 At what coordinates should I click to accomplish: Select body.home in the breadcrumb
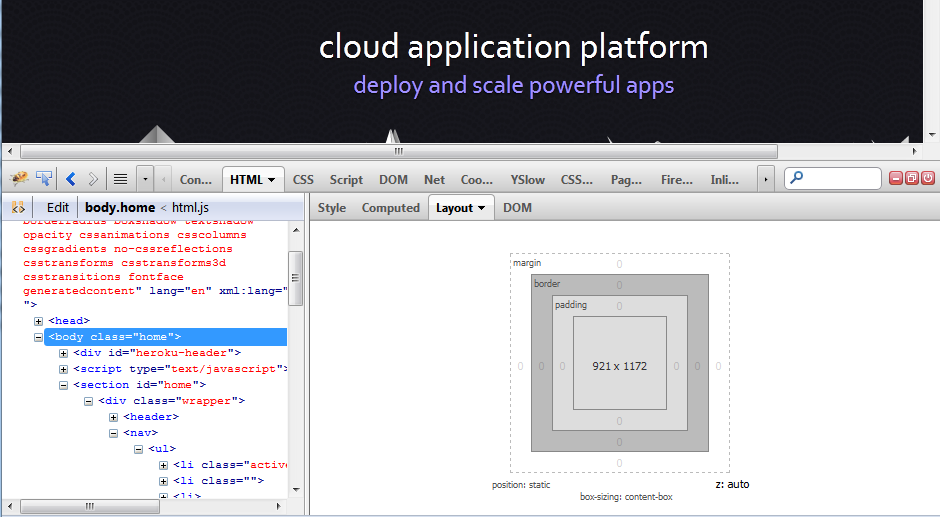pos(120,208)
